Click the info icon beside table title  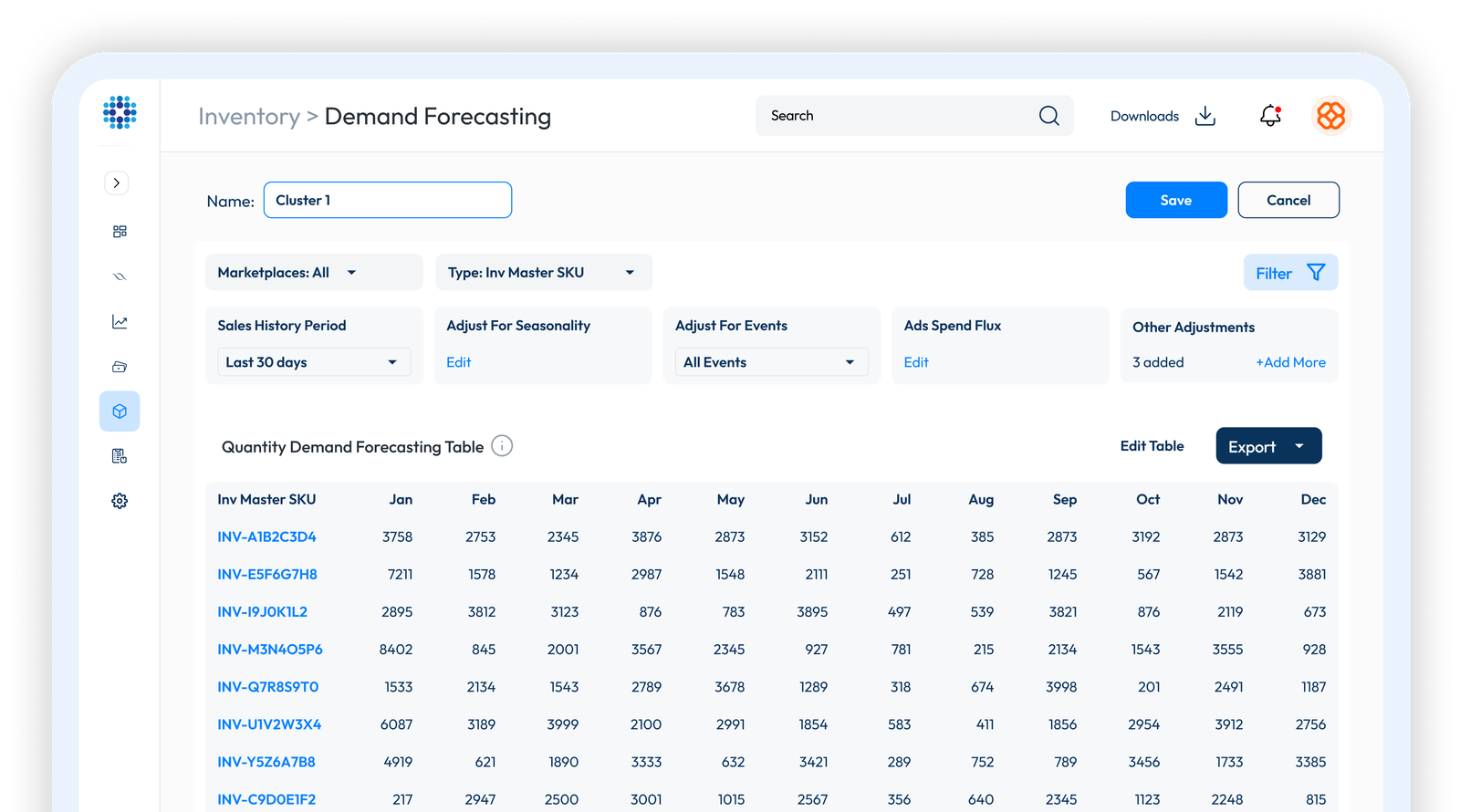tap(502, 446)
